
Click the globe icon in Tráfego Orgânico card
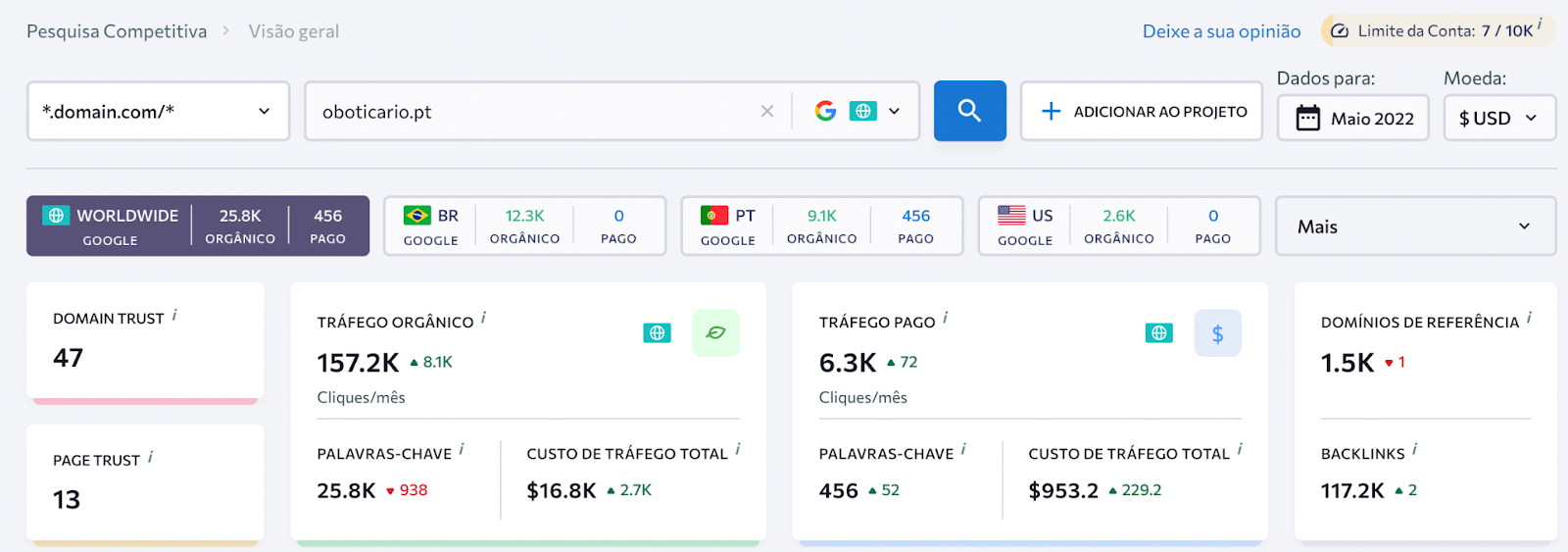(657, 333)
